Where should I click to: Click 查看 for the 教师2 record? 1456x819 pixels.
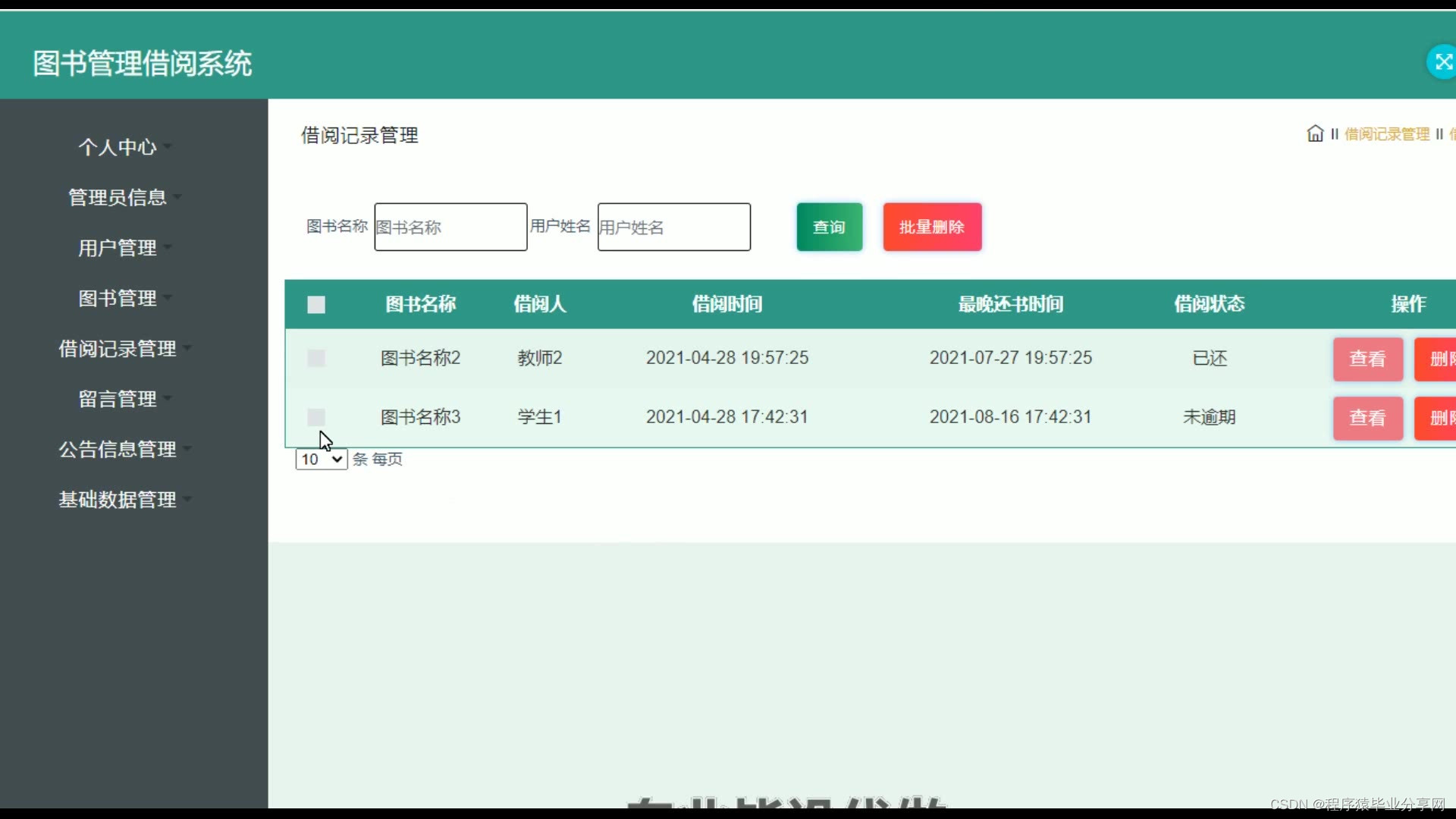(x=1367, y=359)
